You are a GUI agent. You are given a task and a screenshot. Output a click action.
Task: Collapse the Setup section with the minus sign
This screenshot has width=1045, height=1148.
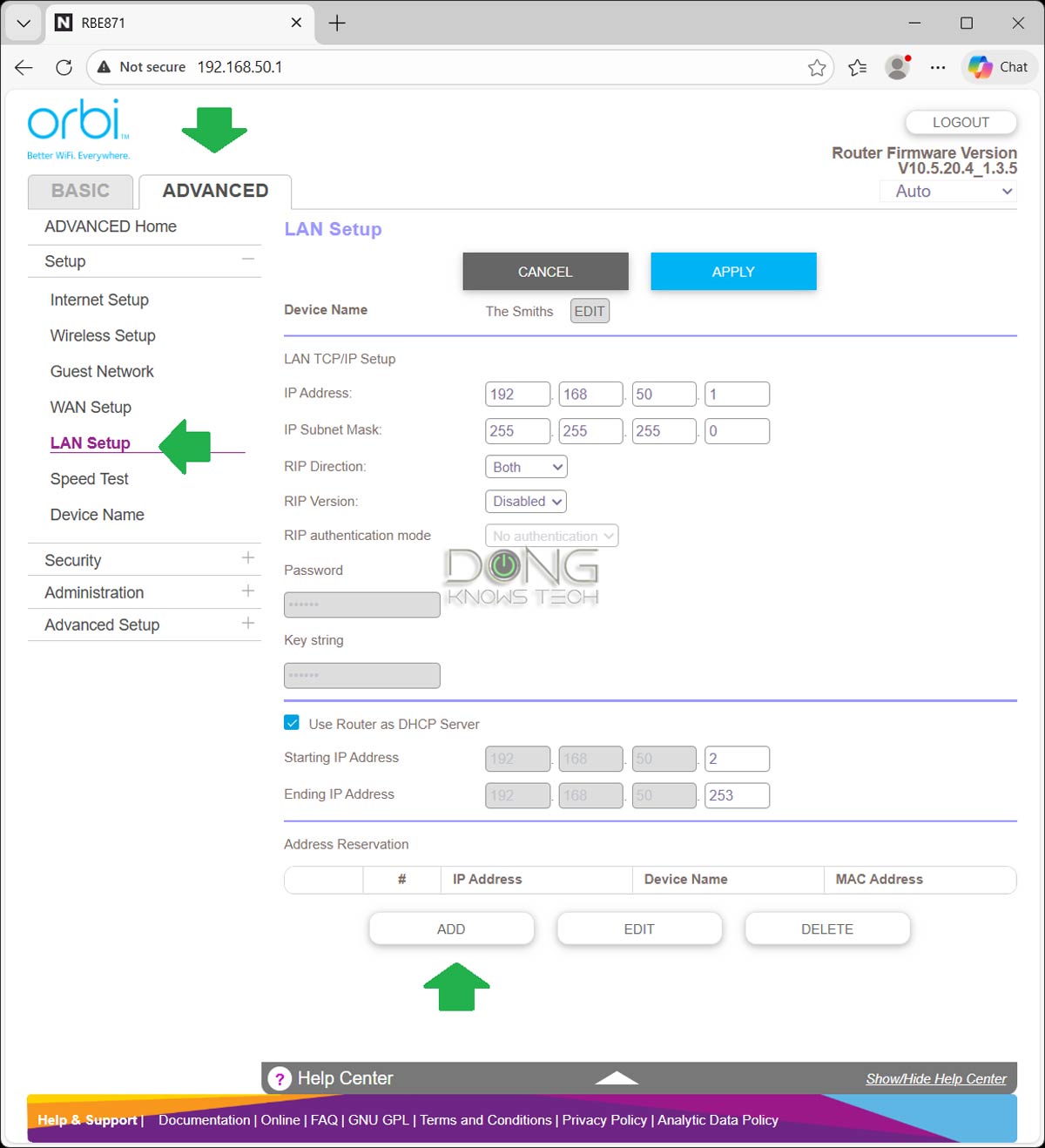(x=248, y=260)
